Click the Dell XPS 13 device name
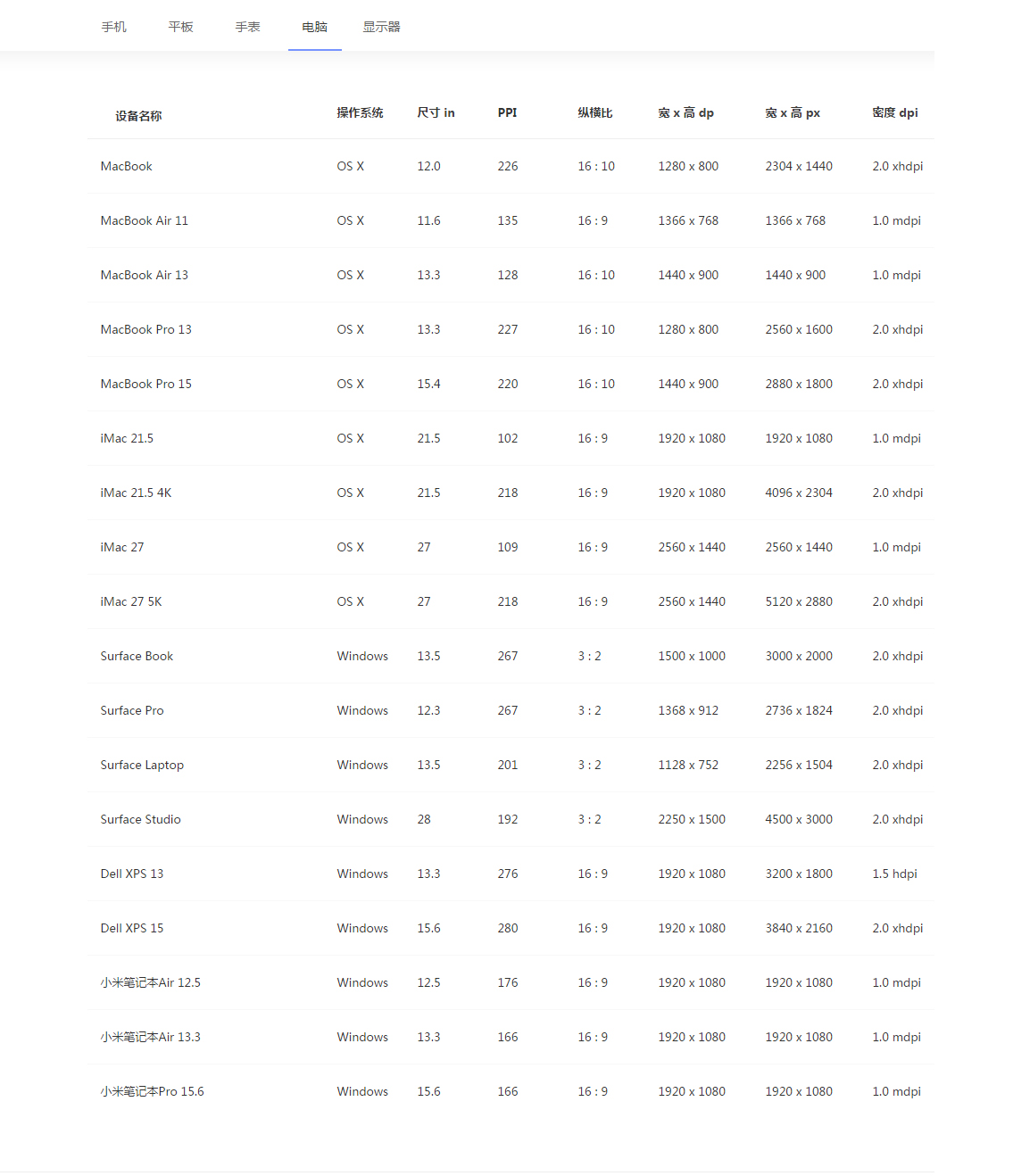 pyautogui.click(x=132, y=874)
